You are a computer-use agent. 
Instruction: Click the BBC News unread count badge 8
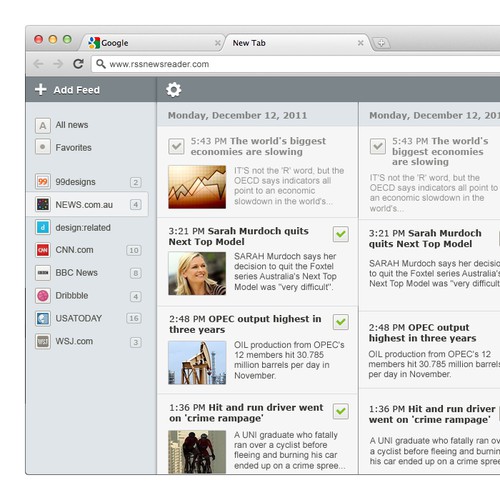pos(135,273)
